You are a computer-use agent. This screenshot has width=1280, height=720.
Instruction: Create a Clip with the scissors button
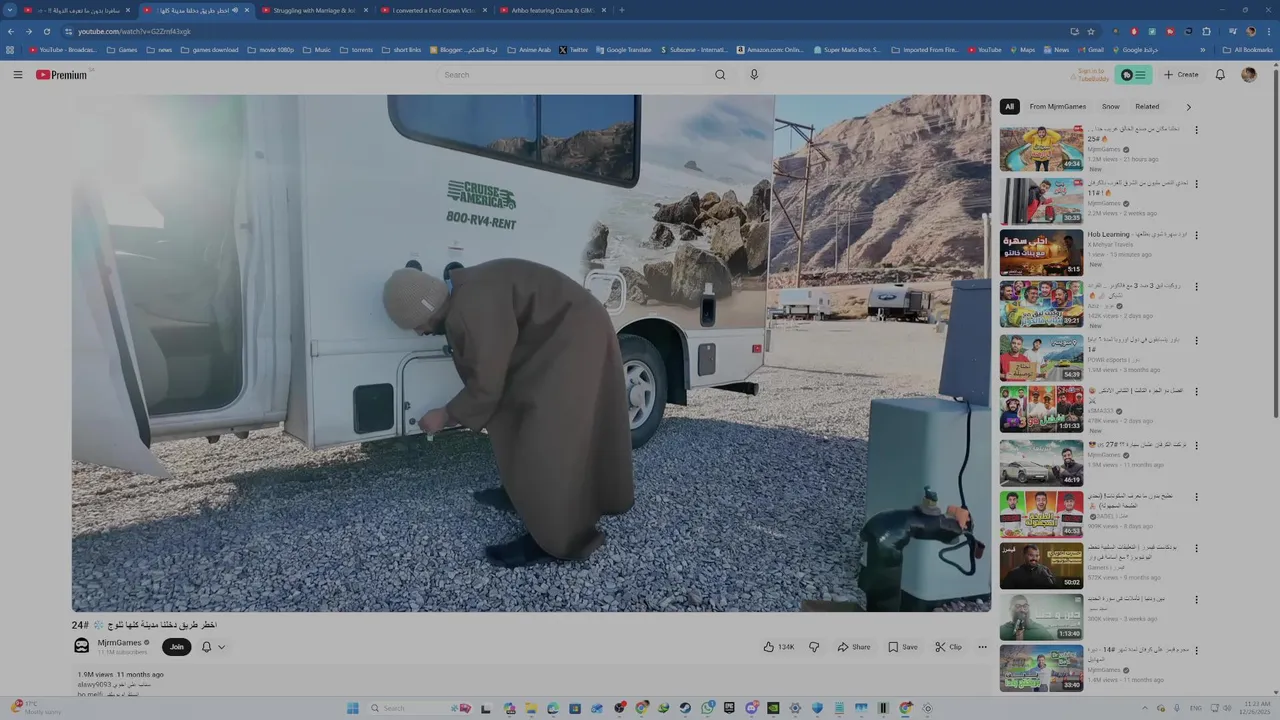(949, 647)
